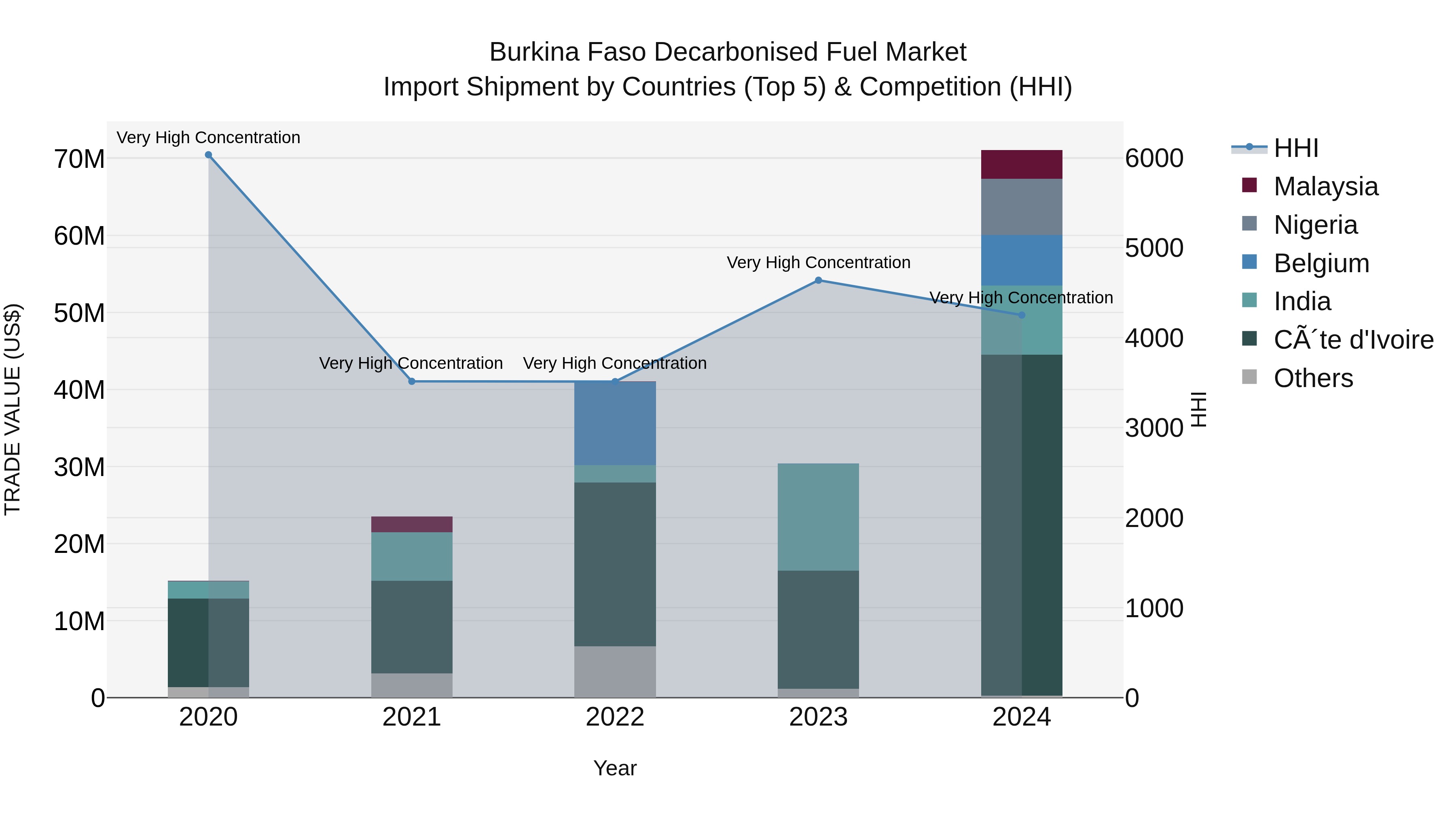Click the Côte d'Ivoire segment of 2021 bar
This screenshot has height=819, width=1456.
pyautogui.click(x=412, y=627)
